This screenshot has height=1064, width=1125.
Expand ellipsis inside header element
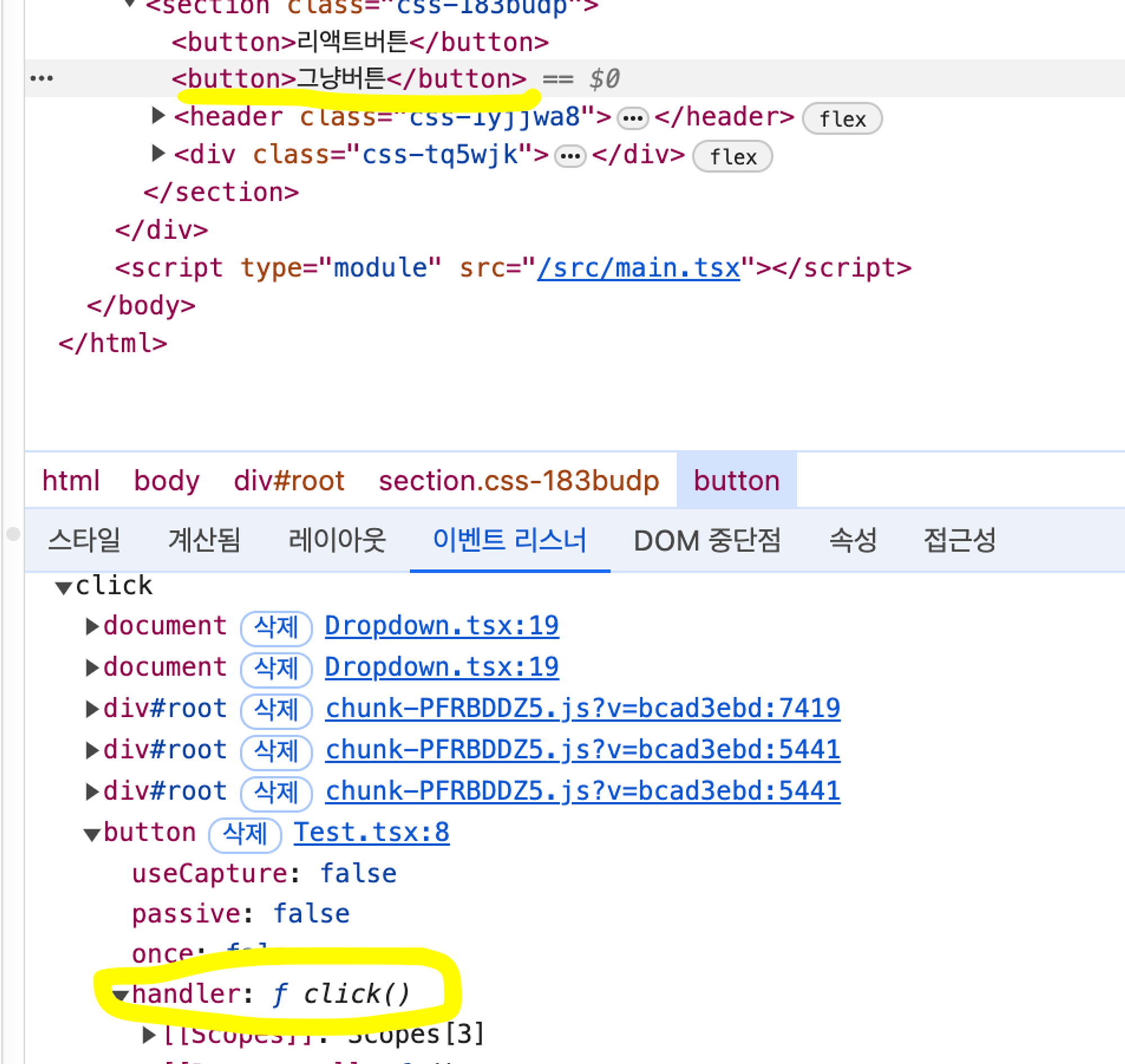pyautogui.click(x=632, y=119)
